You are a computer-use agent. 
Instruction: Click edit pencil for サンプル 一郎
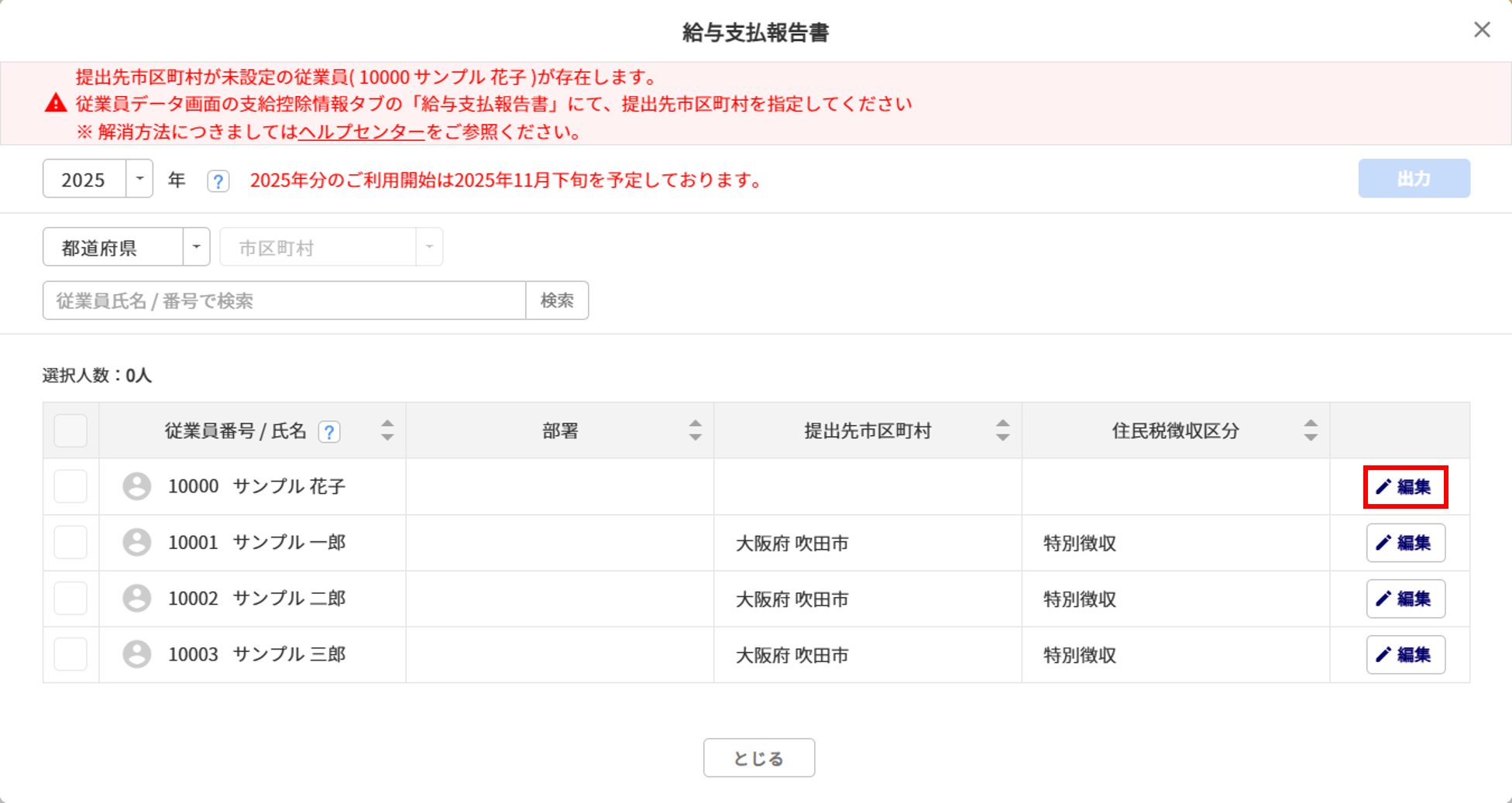click(1404, 543)
